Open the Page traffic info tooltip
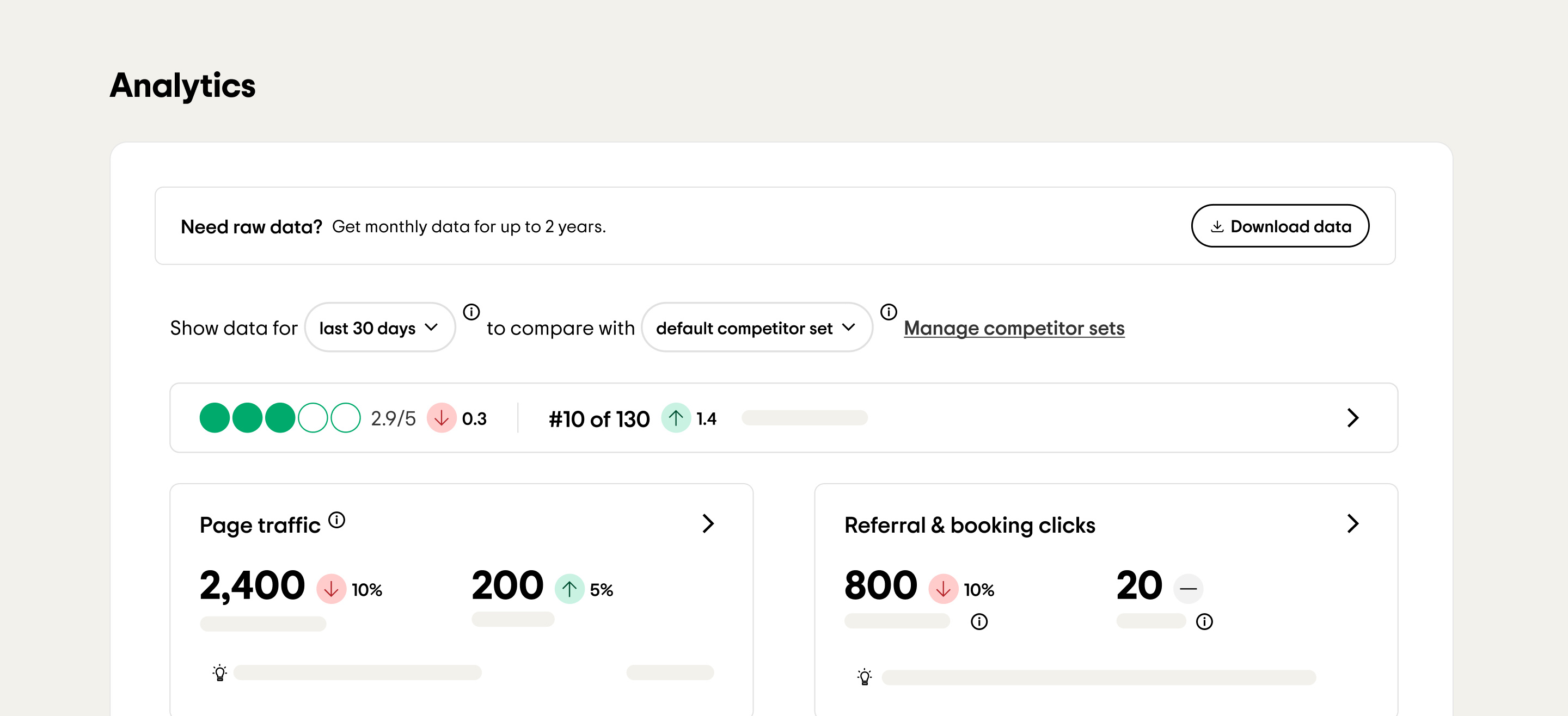 [x=337, y=520]
